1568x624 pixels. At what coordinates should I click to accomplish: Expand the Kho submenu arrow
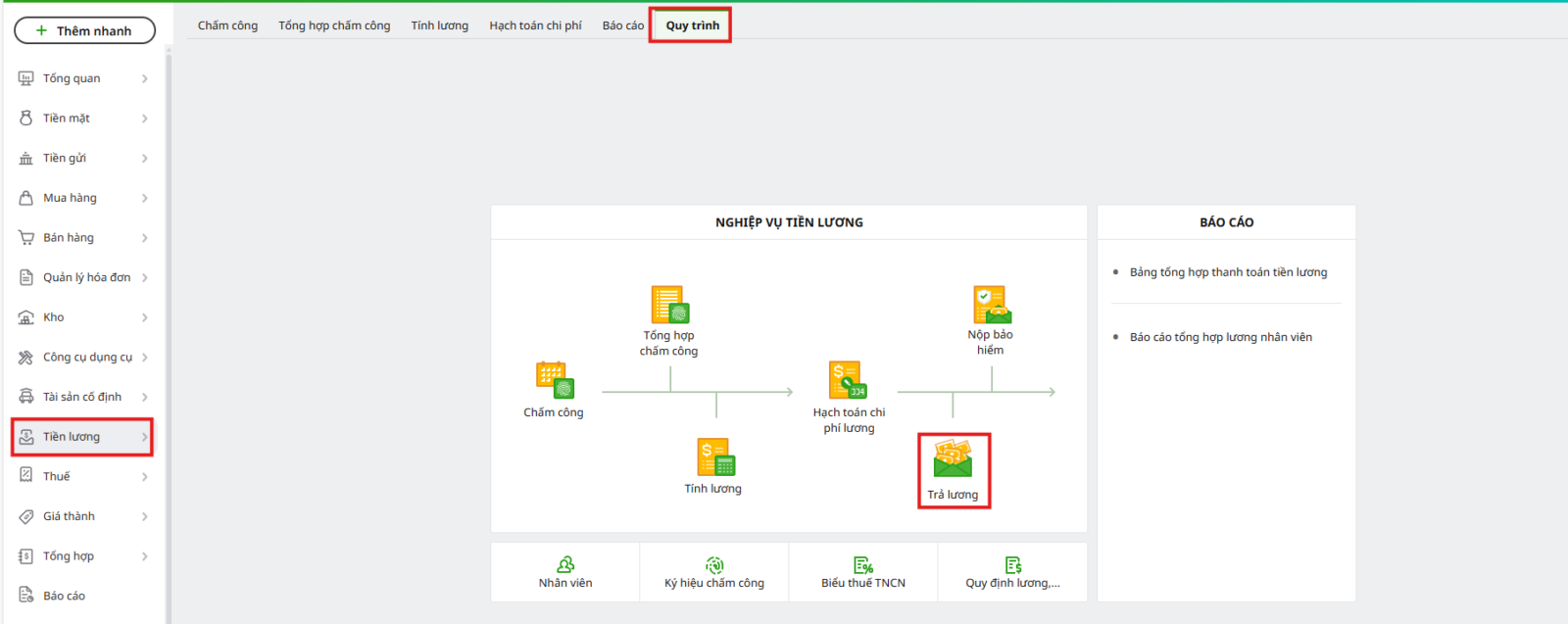(x=144, y=317)
